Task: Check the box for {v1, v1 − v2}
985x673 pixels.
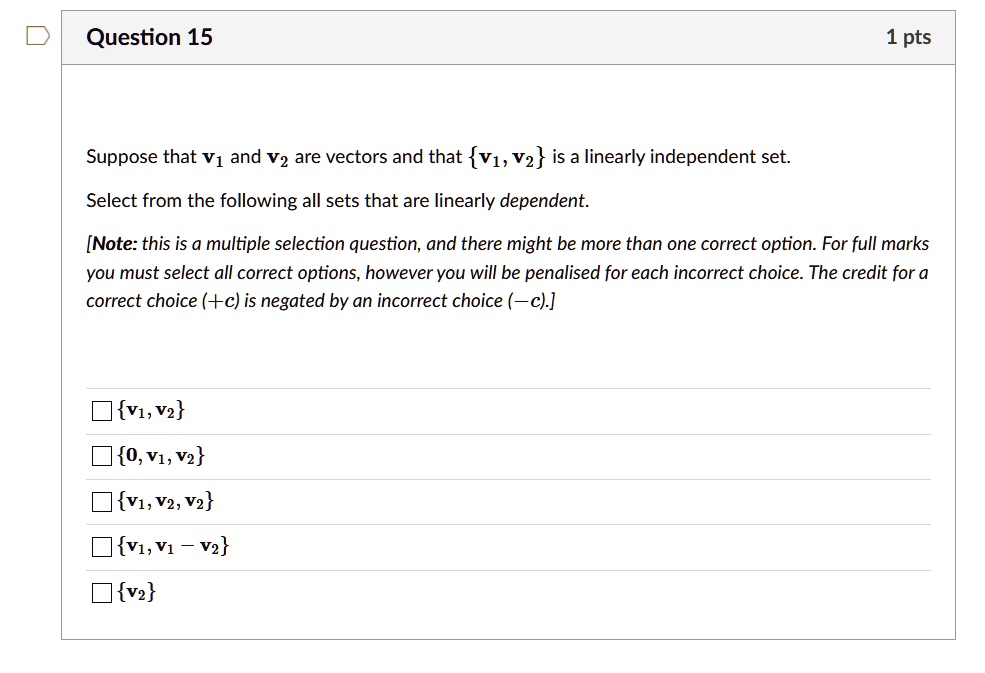Action: (x=100, y=546)
